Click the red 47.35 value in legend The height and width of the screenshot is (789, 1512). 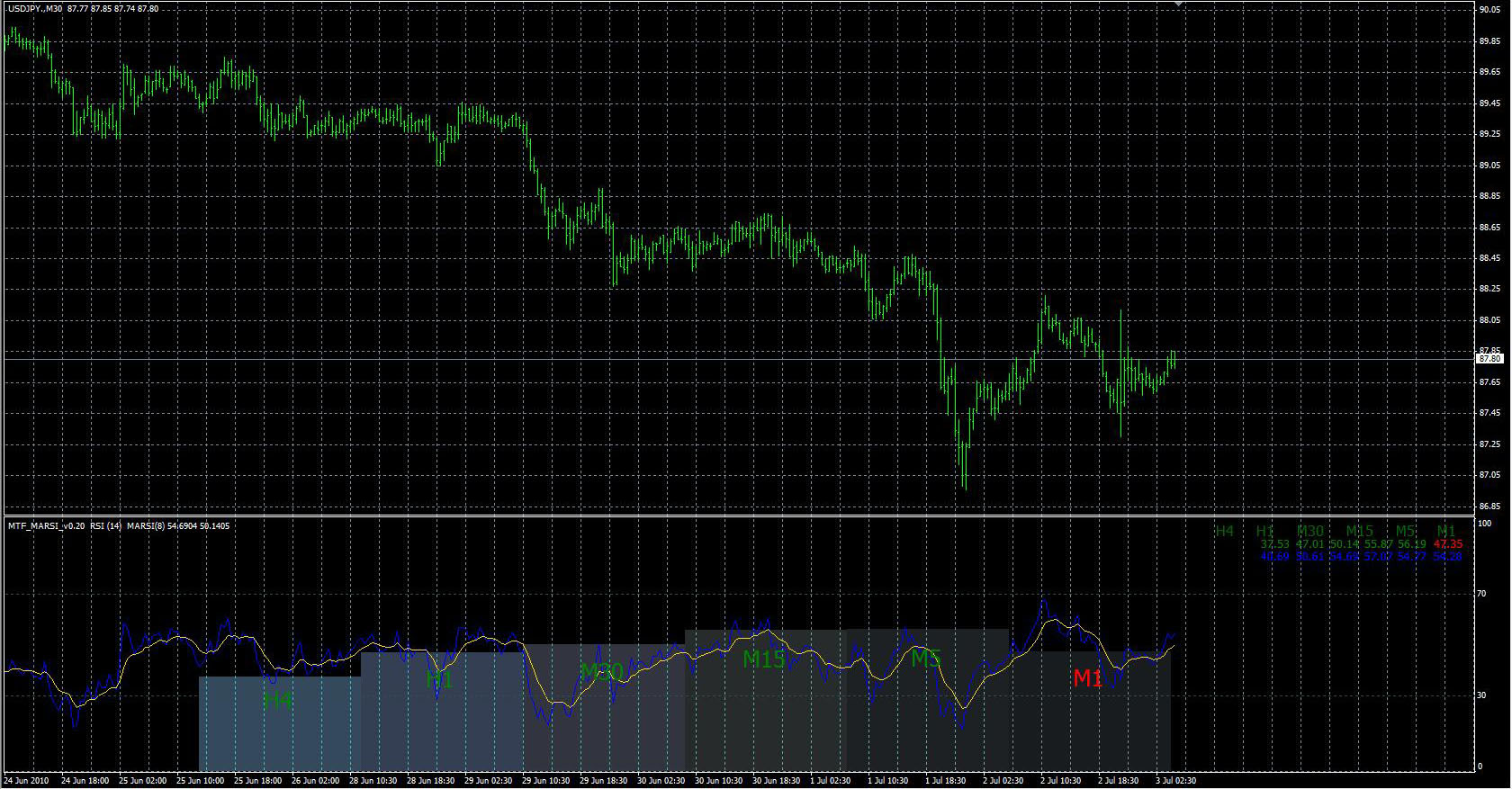point(1448,544)
